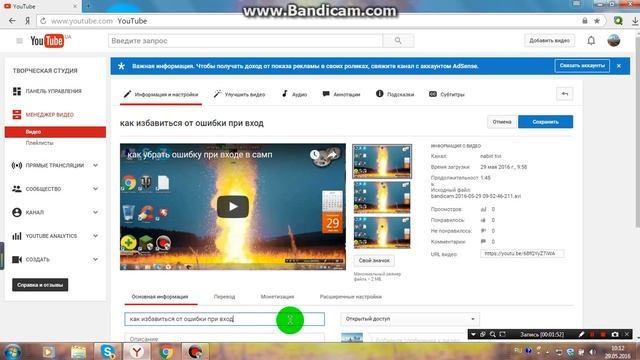Image resolution: width=640 pixels, height=360 pixels.
Task: Open Google Chrome from the taskbar
Action: (166, 351)
